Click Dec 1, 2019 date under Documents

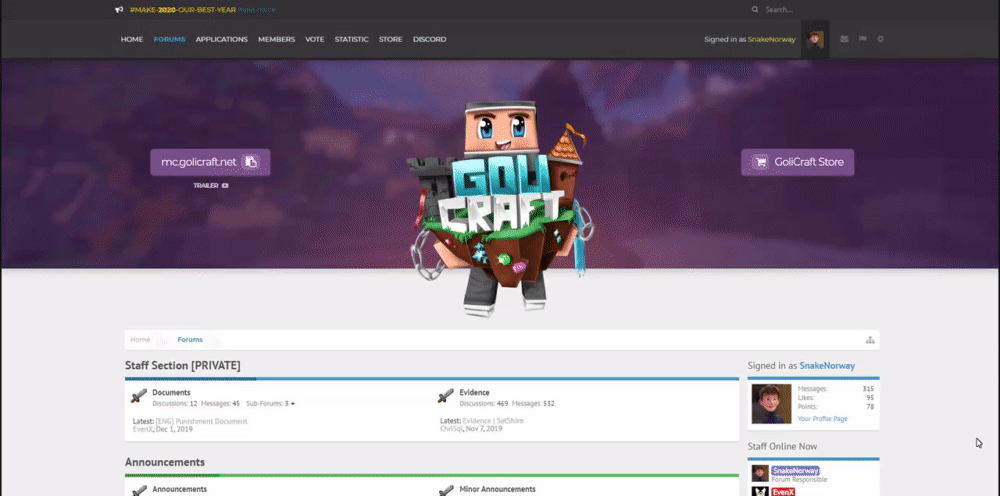[x=174, y=430]
